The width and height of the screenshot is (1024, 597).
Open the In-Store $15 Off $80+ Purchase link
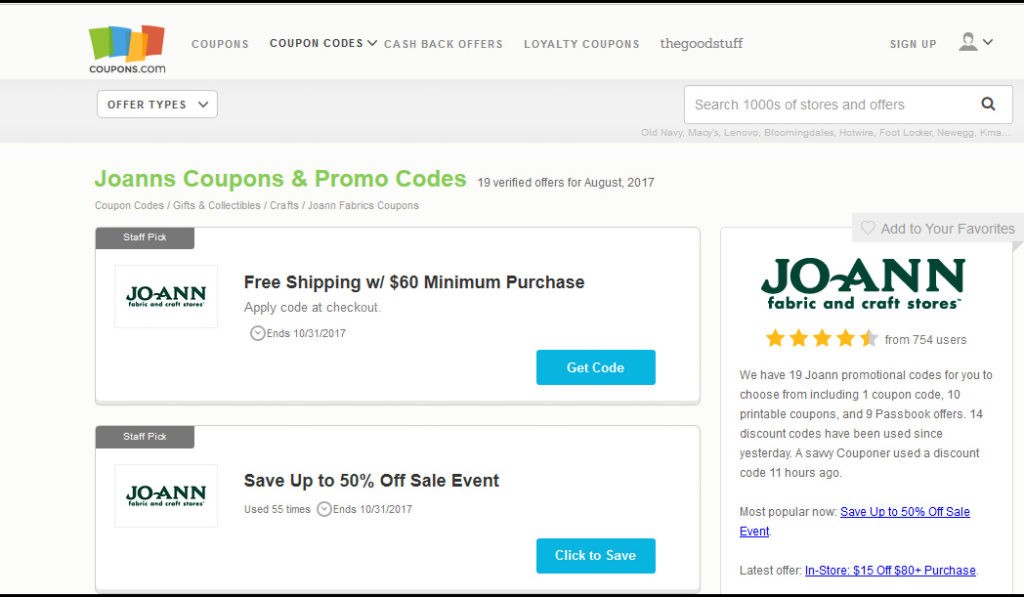pos(890,570)
